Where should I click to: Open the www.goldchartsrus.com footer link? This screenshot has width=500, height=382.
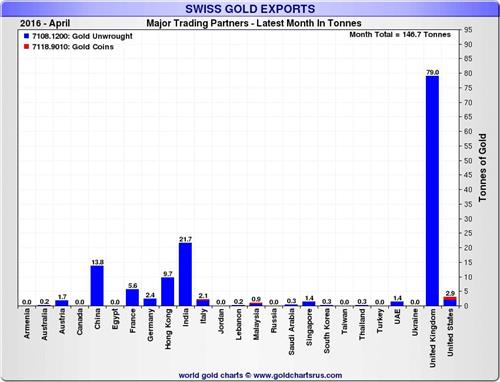click(298, 376)
